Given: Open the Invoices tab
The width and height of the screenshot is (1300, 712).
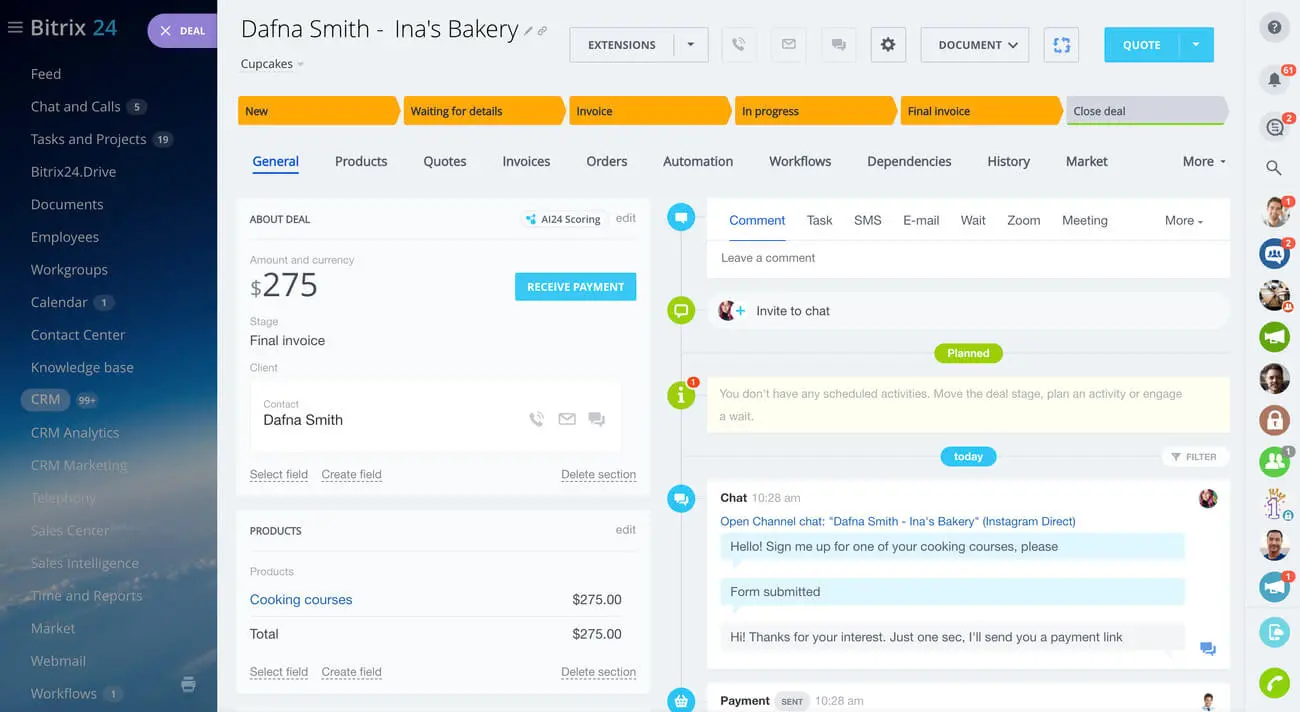Looking at the screenshot, I should tap(526, 161).
